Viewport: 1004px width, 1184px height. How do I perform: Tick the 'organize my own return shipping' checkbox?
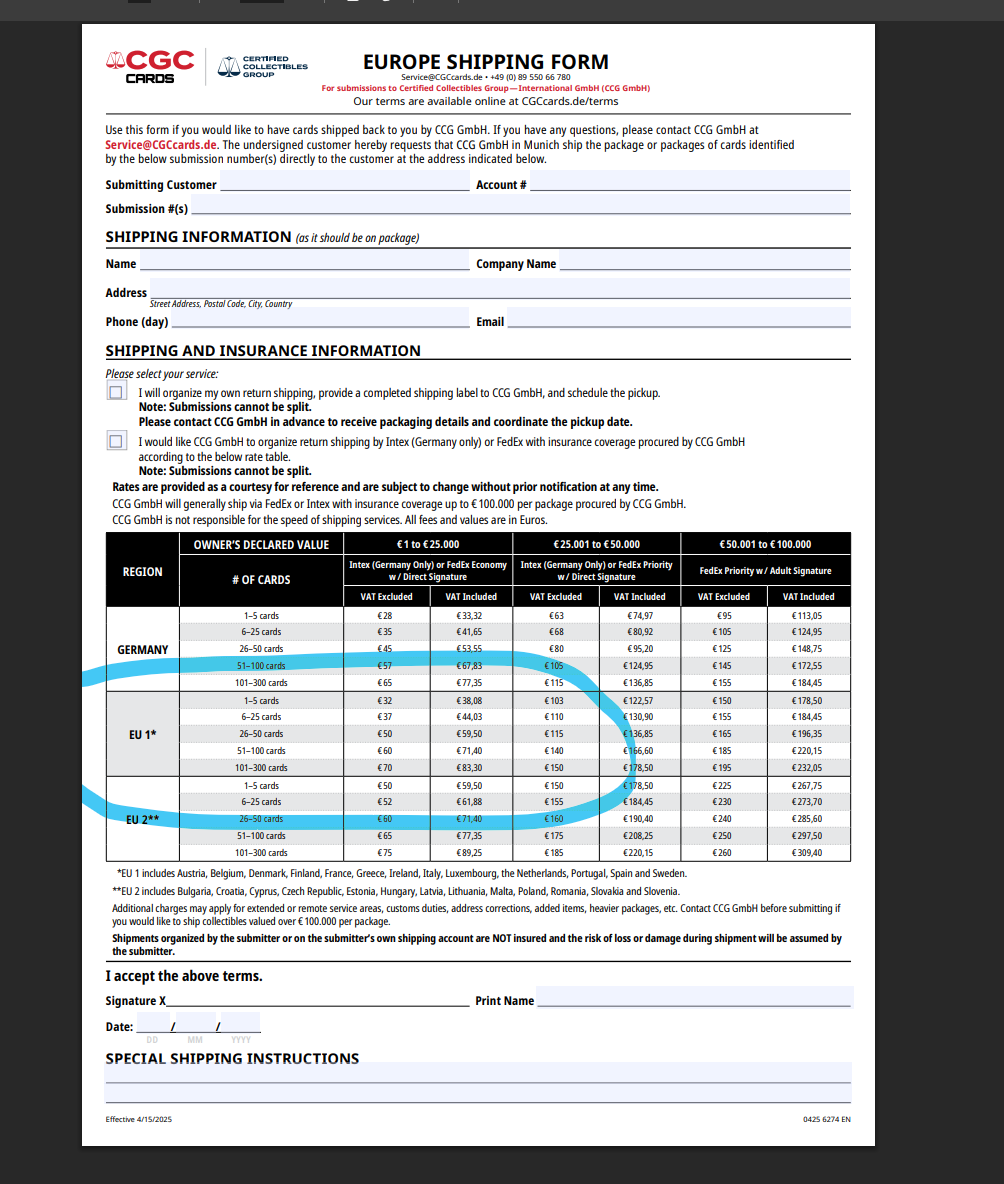coord(116,392)
